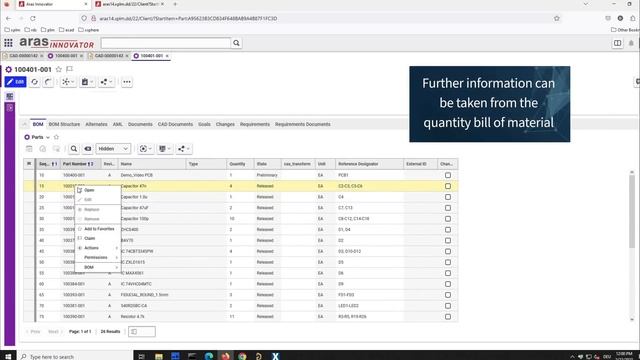Screen dimensions: 640x360
Task: Open the Aras navigation grid menu
Action: tap(8, 43)
